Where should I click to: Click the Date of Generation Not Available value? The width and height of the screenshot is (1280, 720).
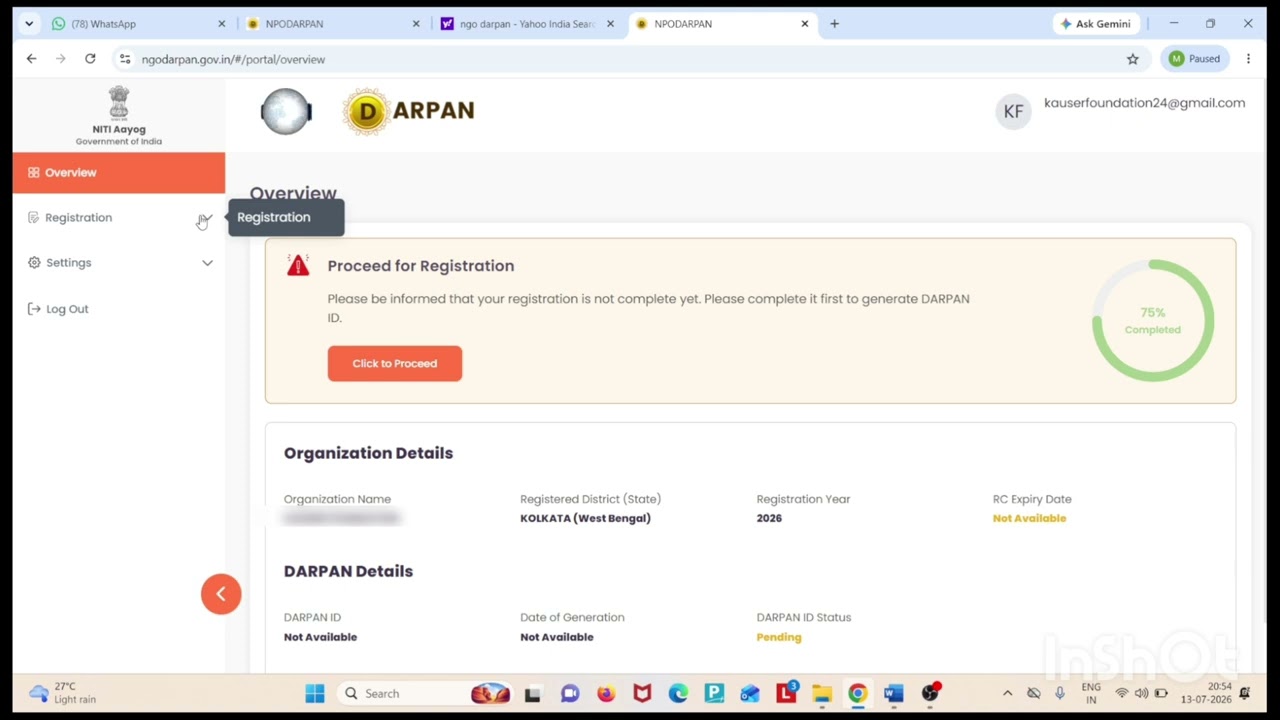(x=557, y=637)
